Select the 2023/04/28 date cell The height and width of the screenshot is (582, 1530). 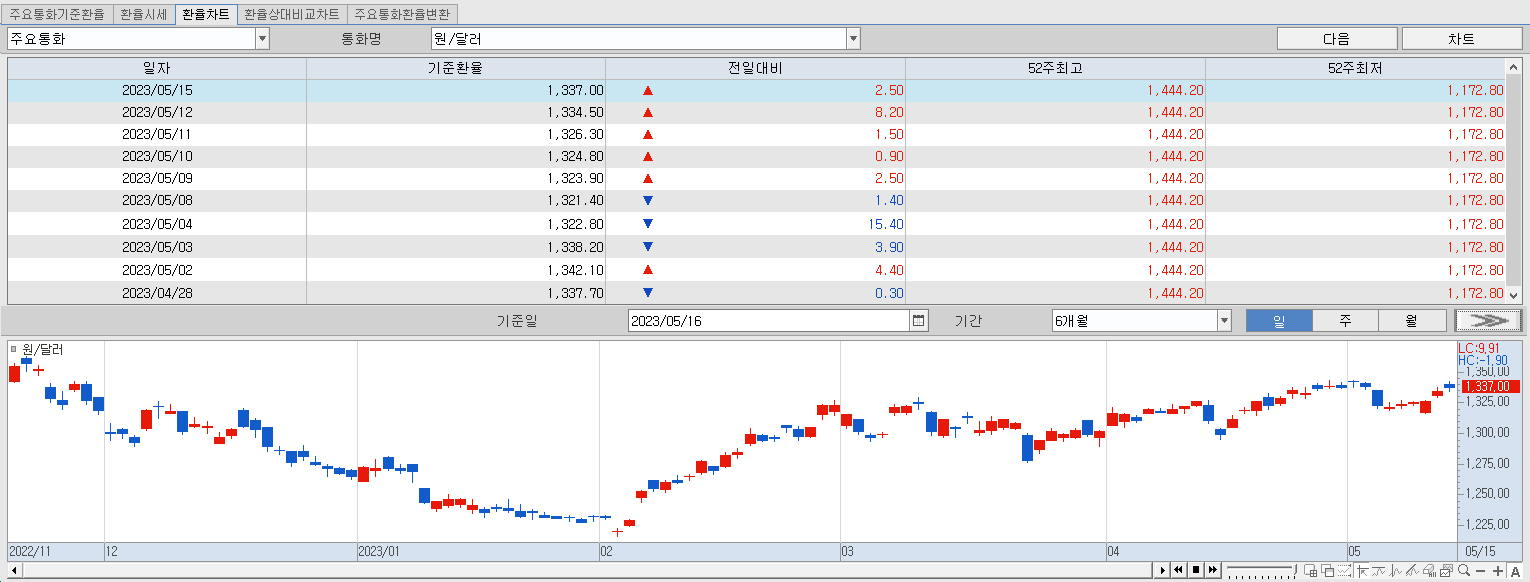[157, 293]
